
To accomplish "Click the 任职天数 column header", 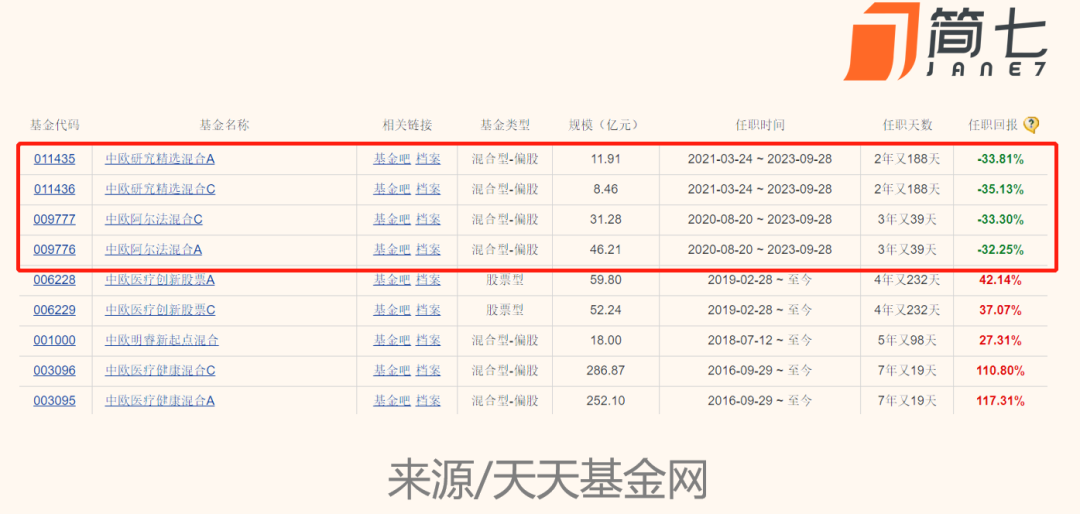I will [x=907, y=125].
